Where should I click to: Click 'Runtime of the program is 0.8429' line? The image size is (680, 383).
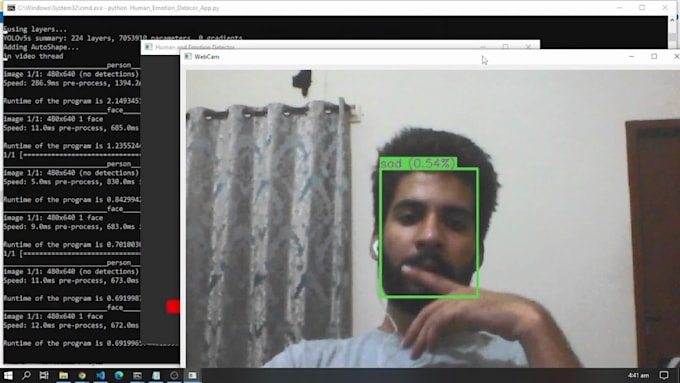tap(72, 200)
